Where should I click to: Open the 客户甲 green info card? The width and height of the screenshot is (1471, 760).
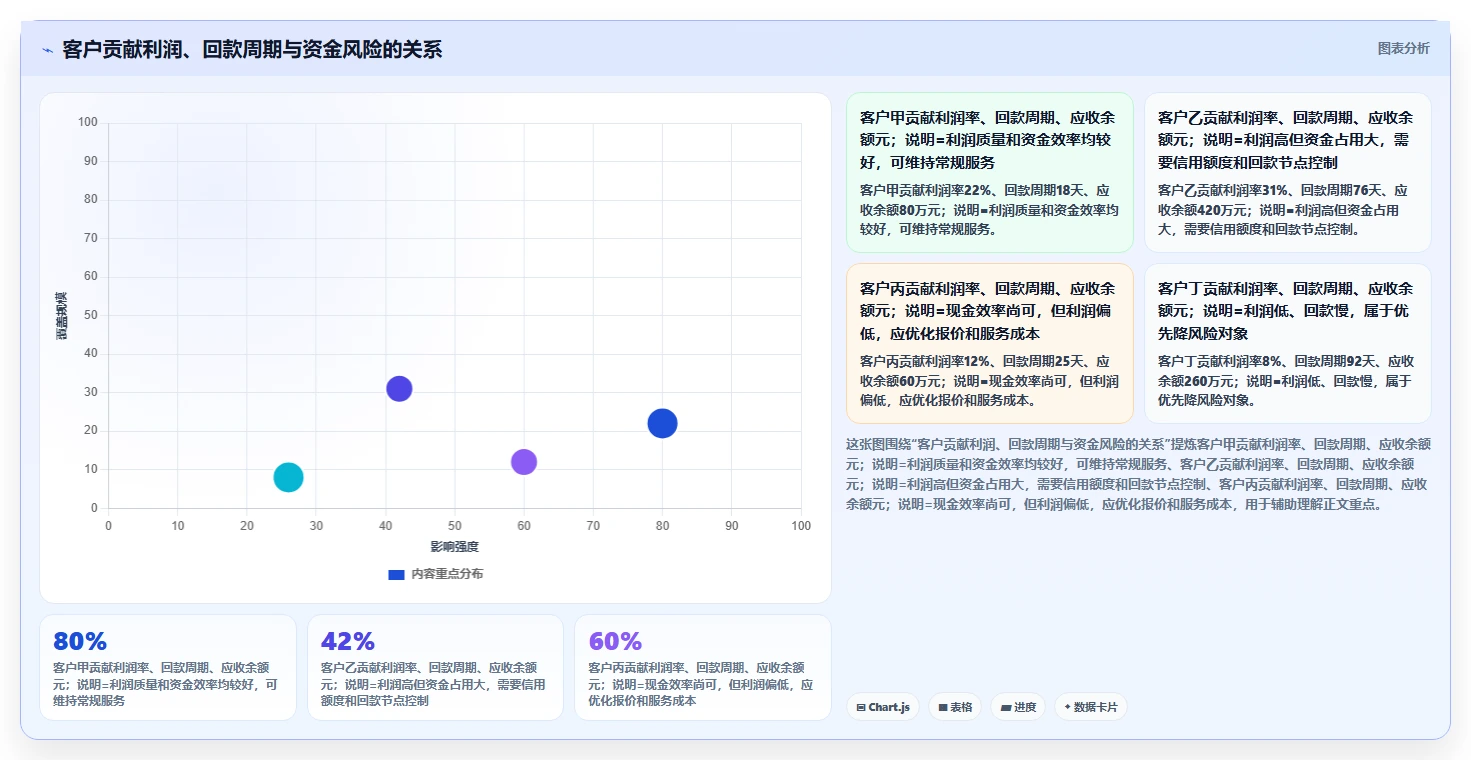(x=990, y=172)
